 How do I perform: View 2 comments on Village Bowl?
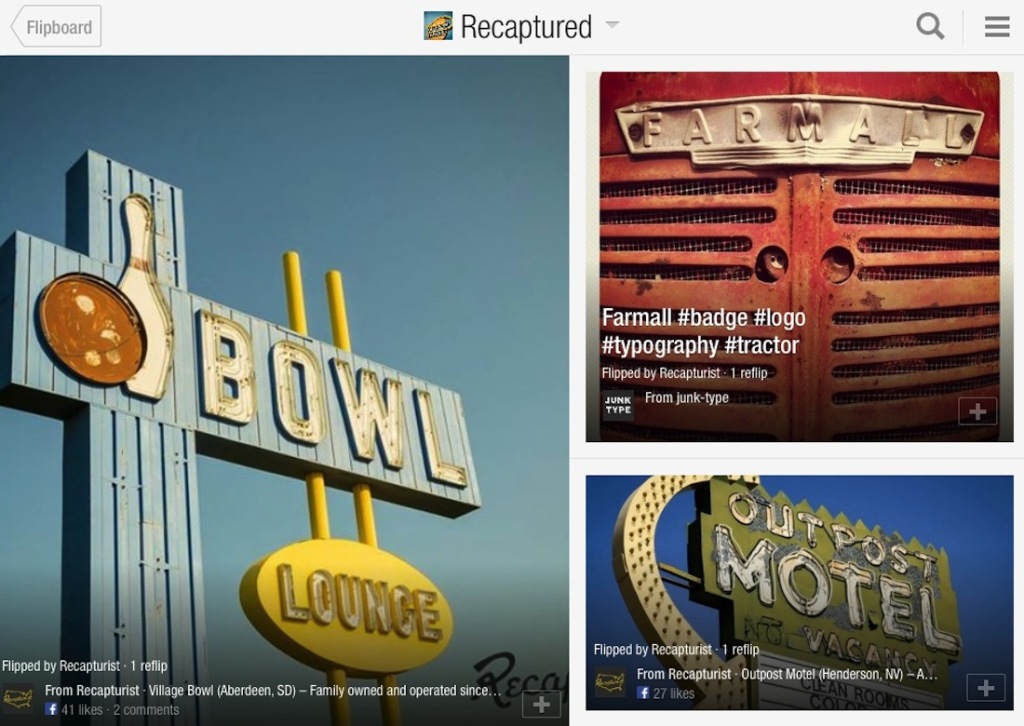point(146,710)
